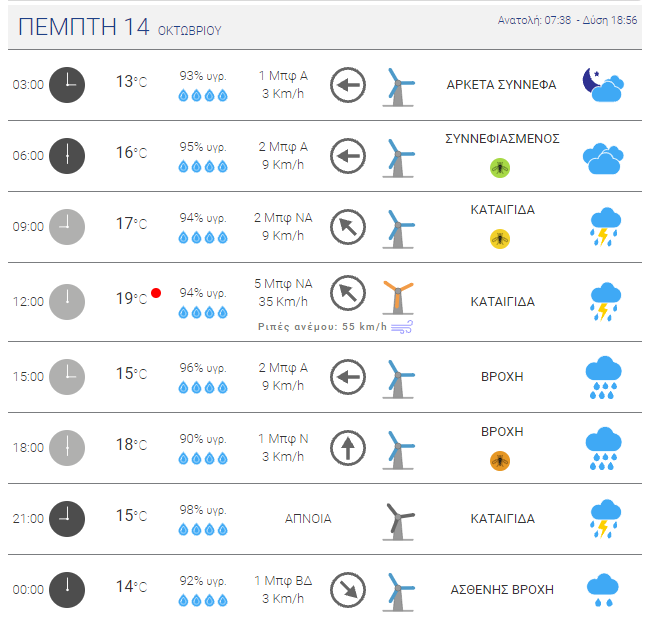
Task: Click the sunrise and sunset times text
Action: pos(567,20)
